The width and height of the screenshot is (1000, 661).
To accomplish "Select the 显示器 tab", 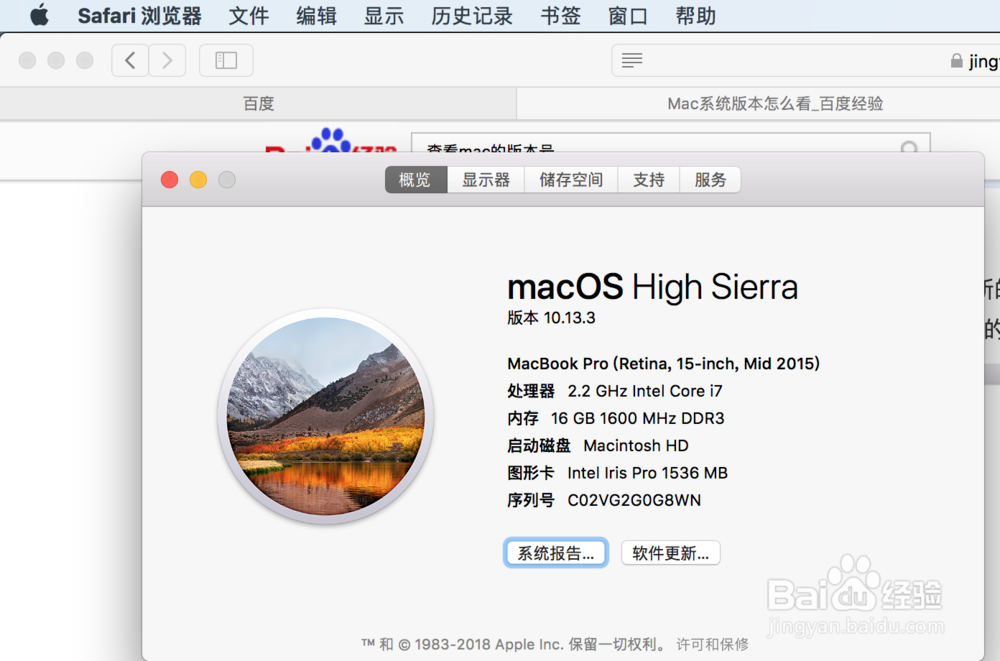I will (x=486, y=180).
